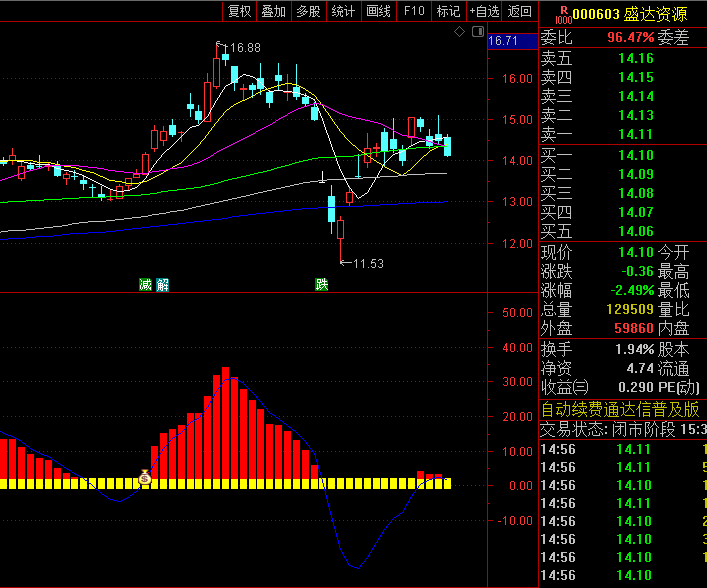
Task: Click 买一 price 14.10
Action: [636, 156]
